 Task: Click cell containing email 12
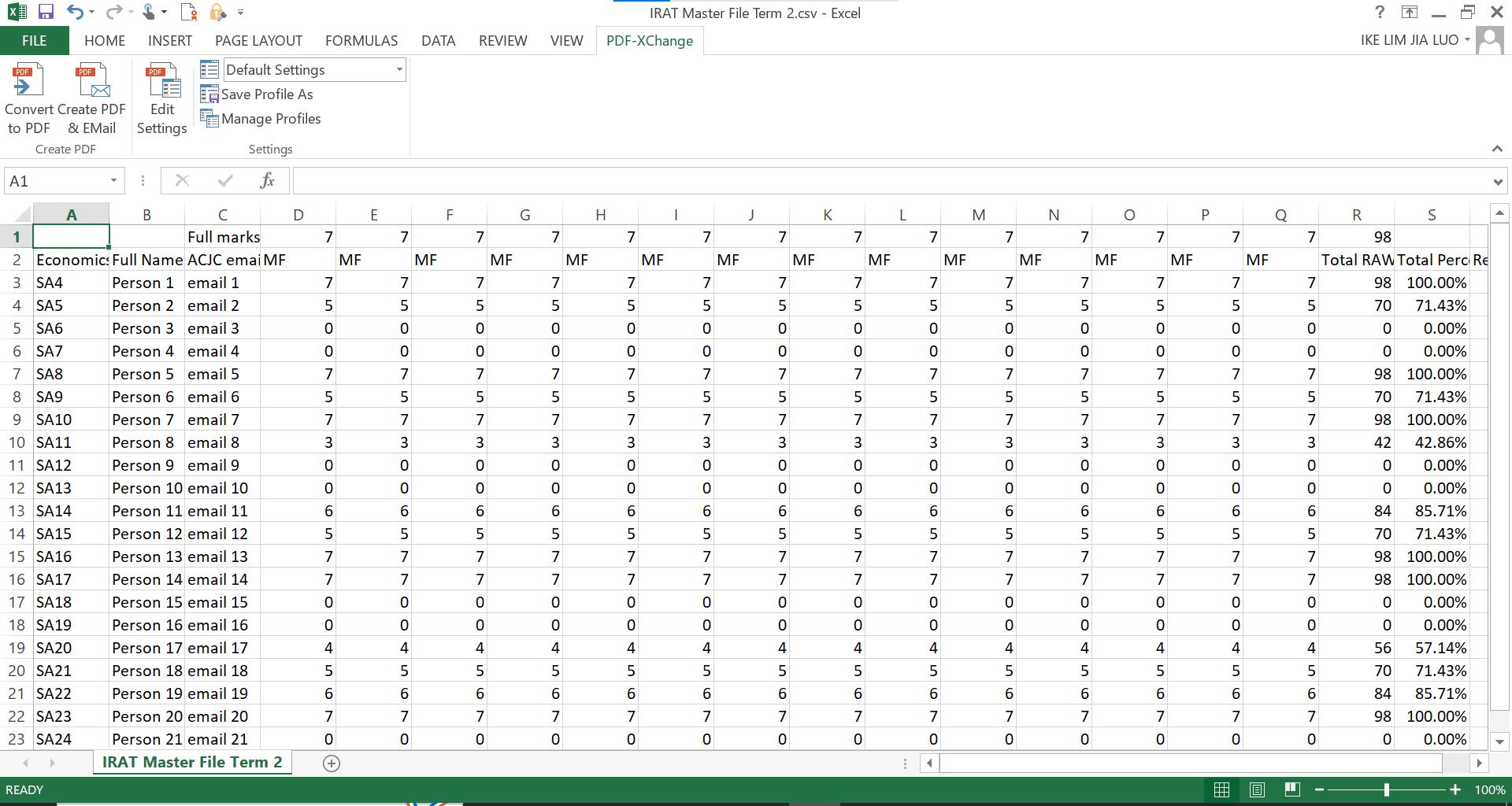click(222, 534)
